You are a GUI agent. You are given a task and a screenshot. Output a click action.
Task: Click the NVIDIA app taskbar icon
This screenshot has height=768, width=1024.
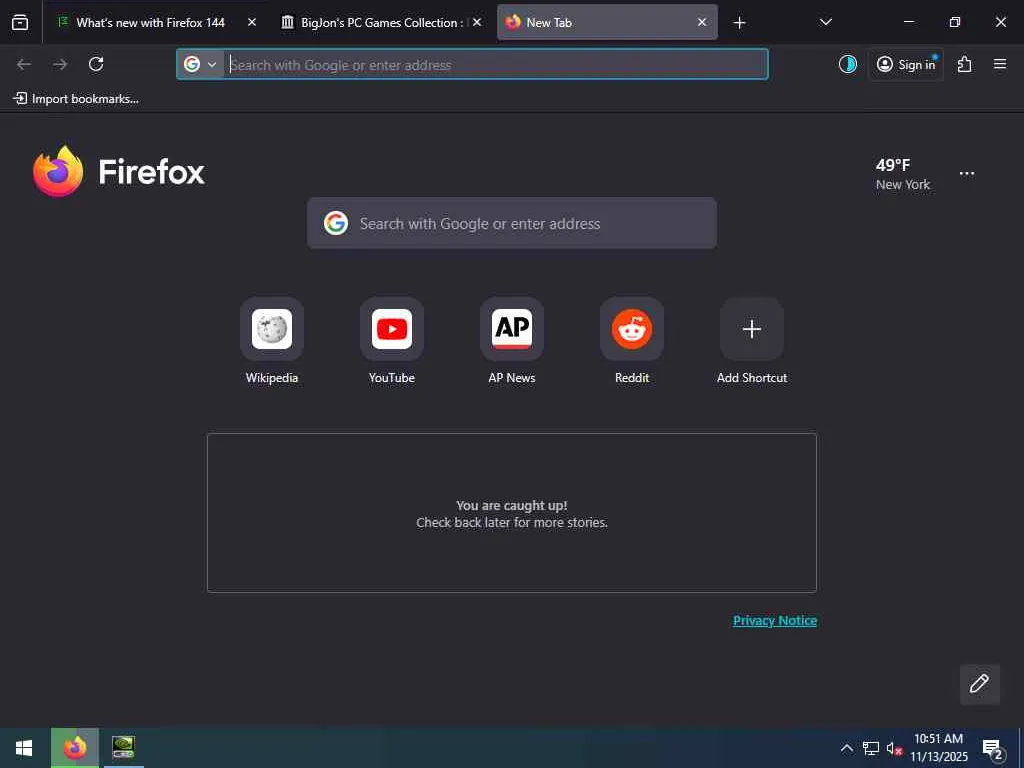coord(123,748)
